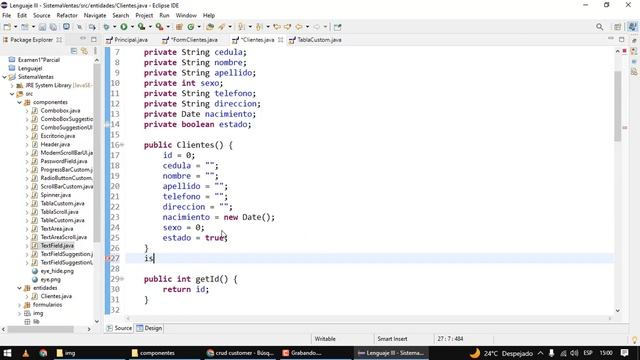Switch to the TablaCustom.java tab
The height and width of the screenshot is (360, 640).
click(x=315, y=40)
